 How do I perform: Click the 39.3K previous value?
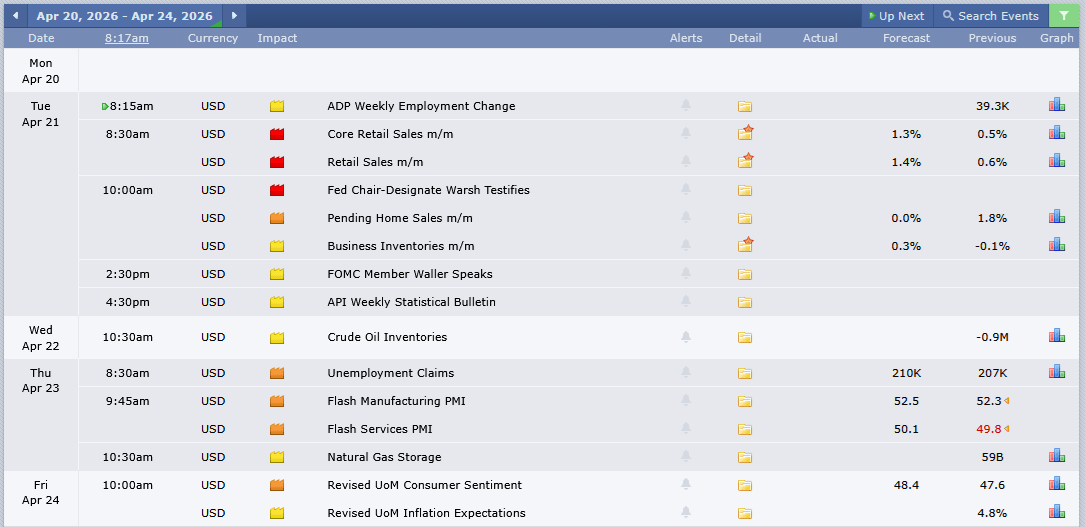coord(992,107)
